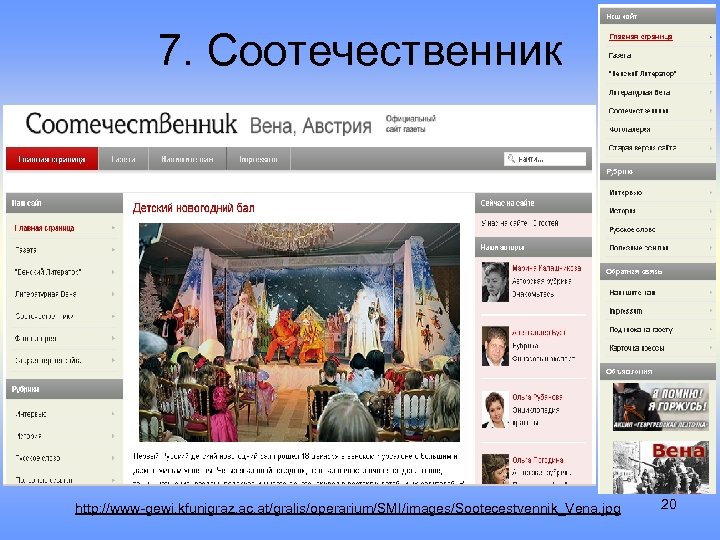
Task: Open Подписка на газету under Обратная связь
Action: click(641, 329)
